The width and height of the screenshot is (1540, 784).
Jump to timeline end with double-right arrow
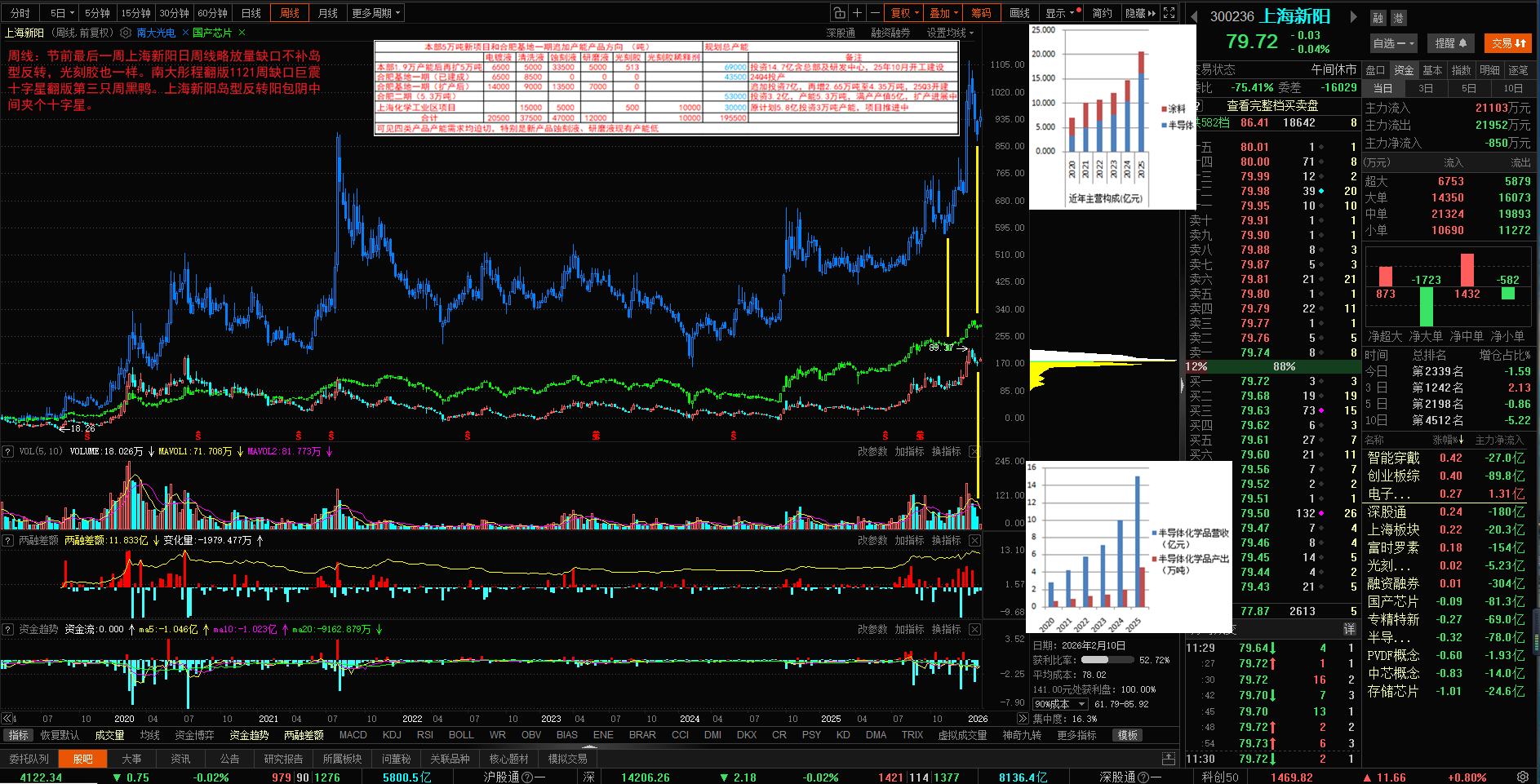tap(1023, 719)
